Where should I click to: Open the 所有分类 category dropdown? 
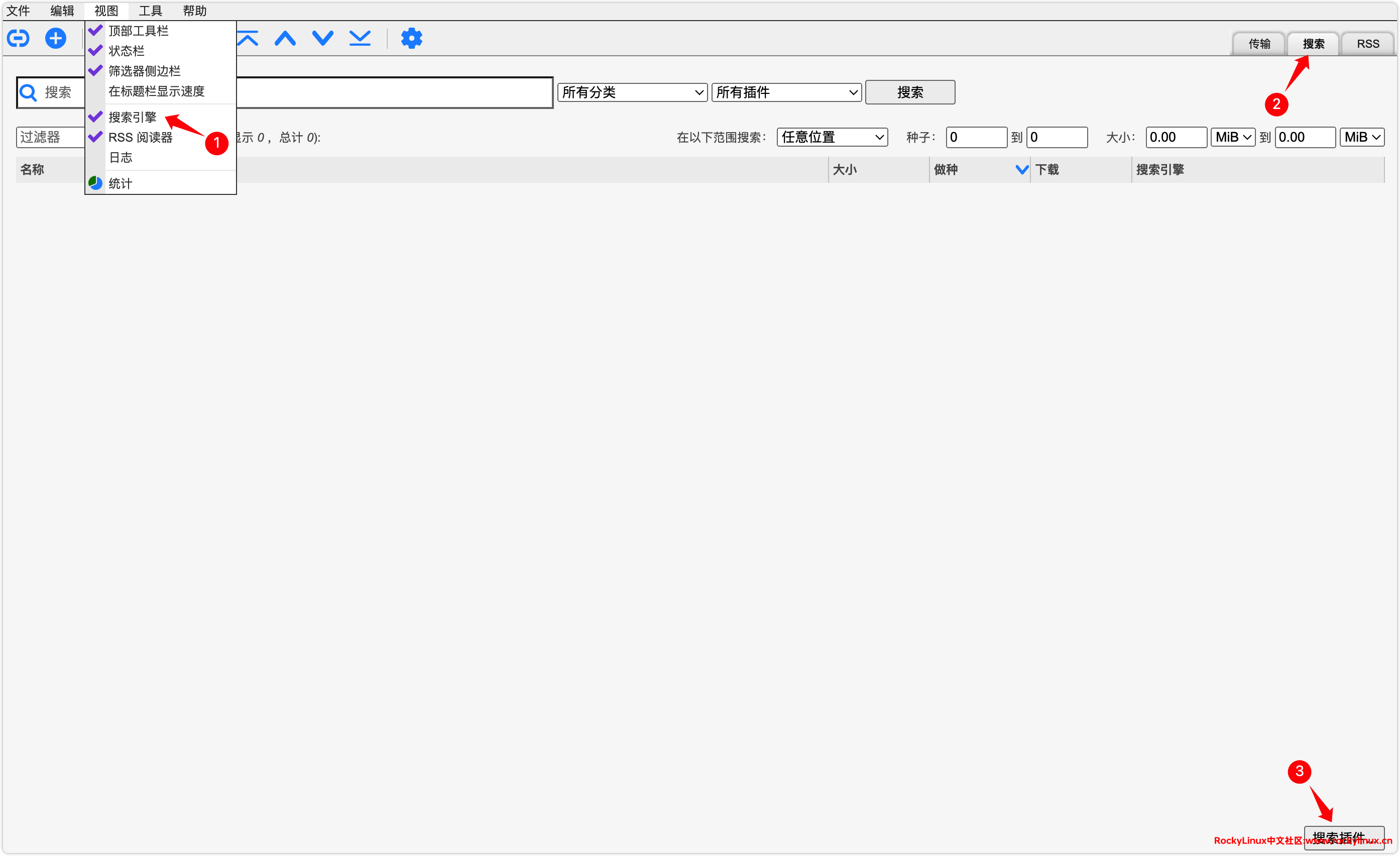pos(632,92)
